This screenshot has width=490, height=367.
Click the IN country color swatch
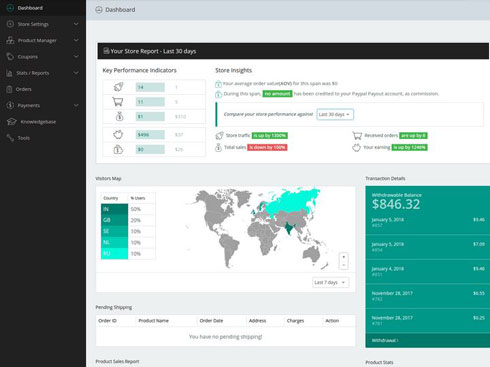pos(114,209)
